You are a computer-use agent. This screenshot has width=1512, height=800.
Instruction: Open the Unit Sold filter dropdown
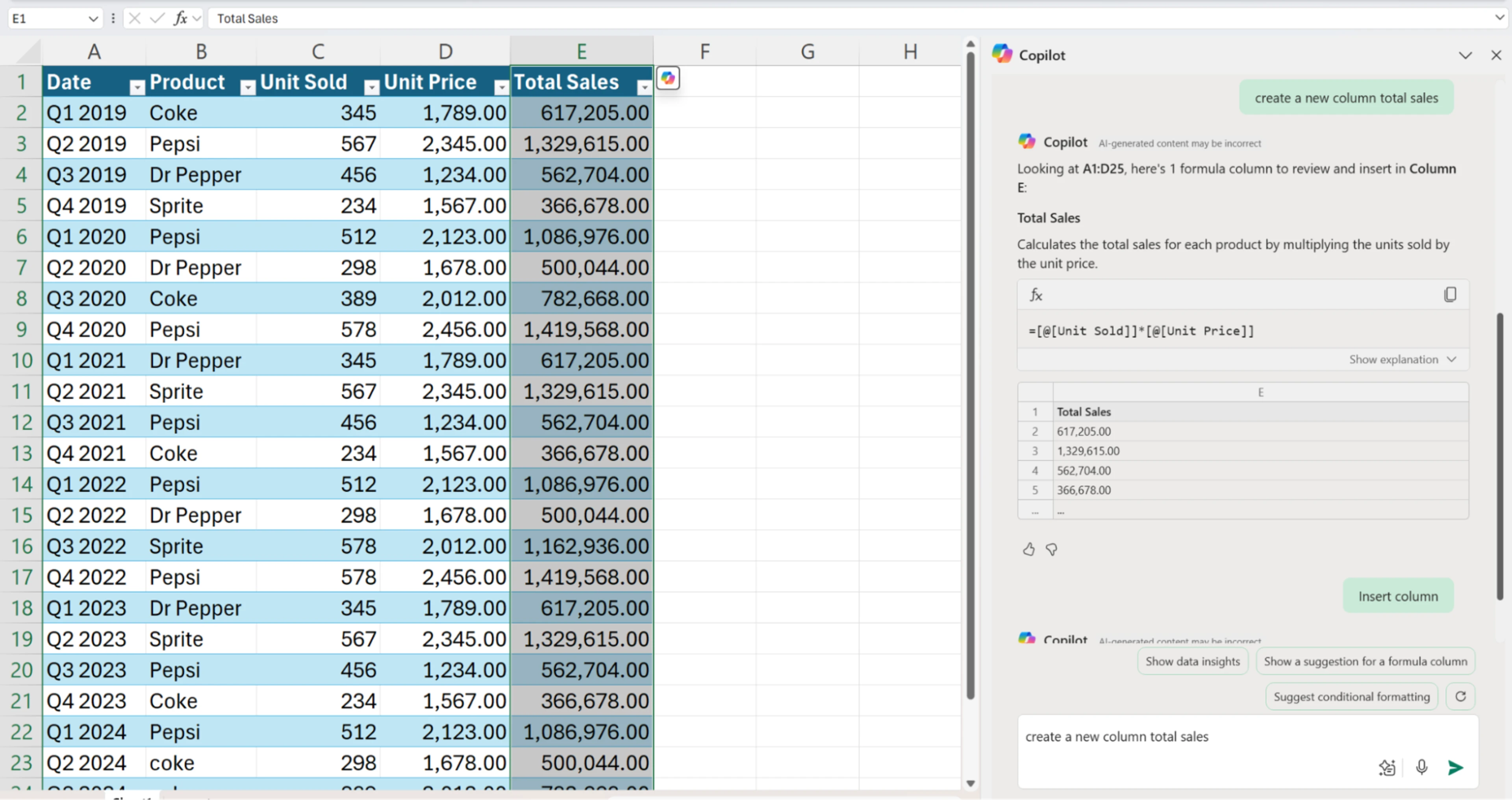372,87
